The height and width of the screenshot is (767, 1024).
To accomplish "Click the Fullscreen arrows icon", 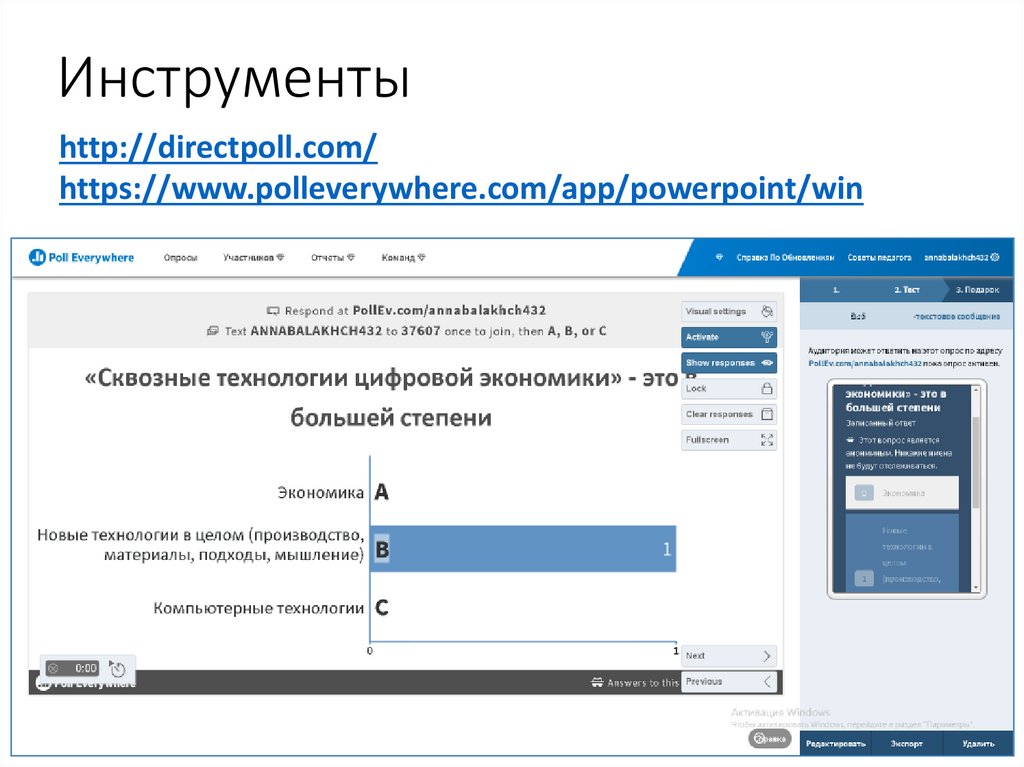I will coord(767,440).
